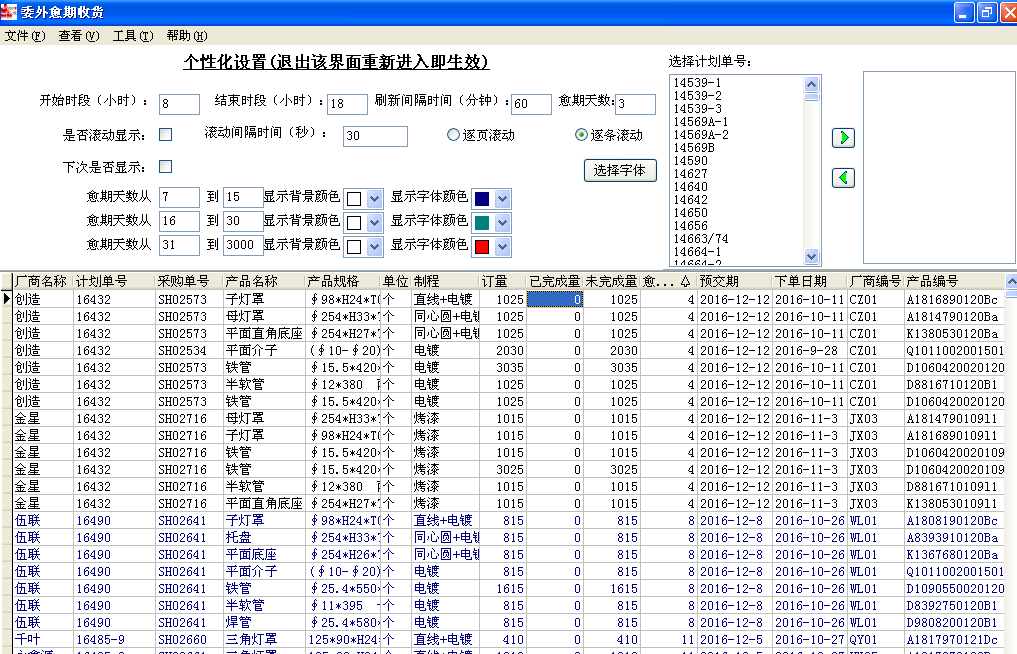
Task: Click the current row indicator arrow for first row
Action: [x=6, y=299]
